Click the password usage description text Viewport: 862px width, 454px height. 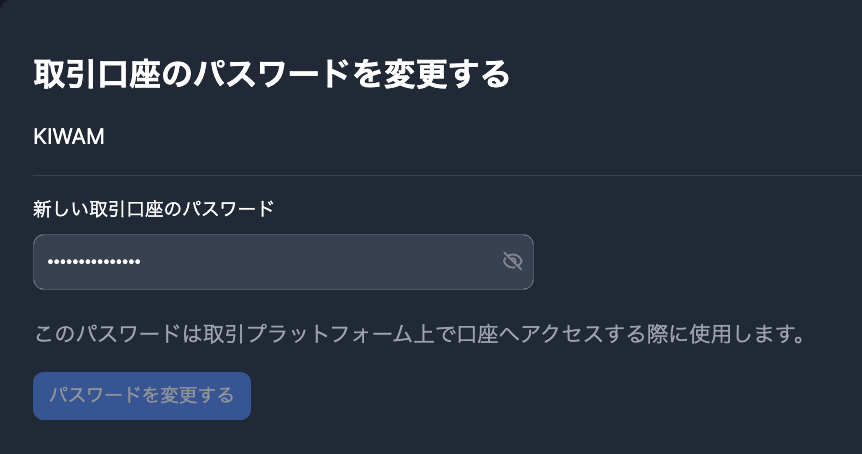click(420, 333)
